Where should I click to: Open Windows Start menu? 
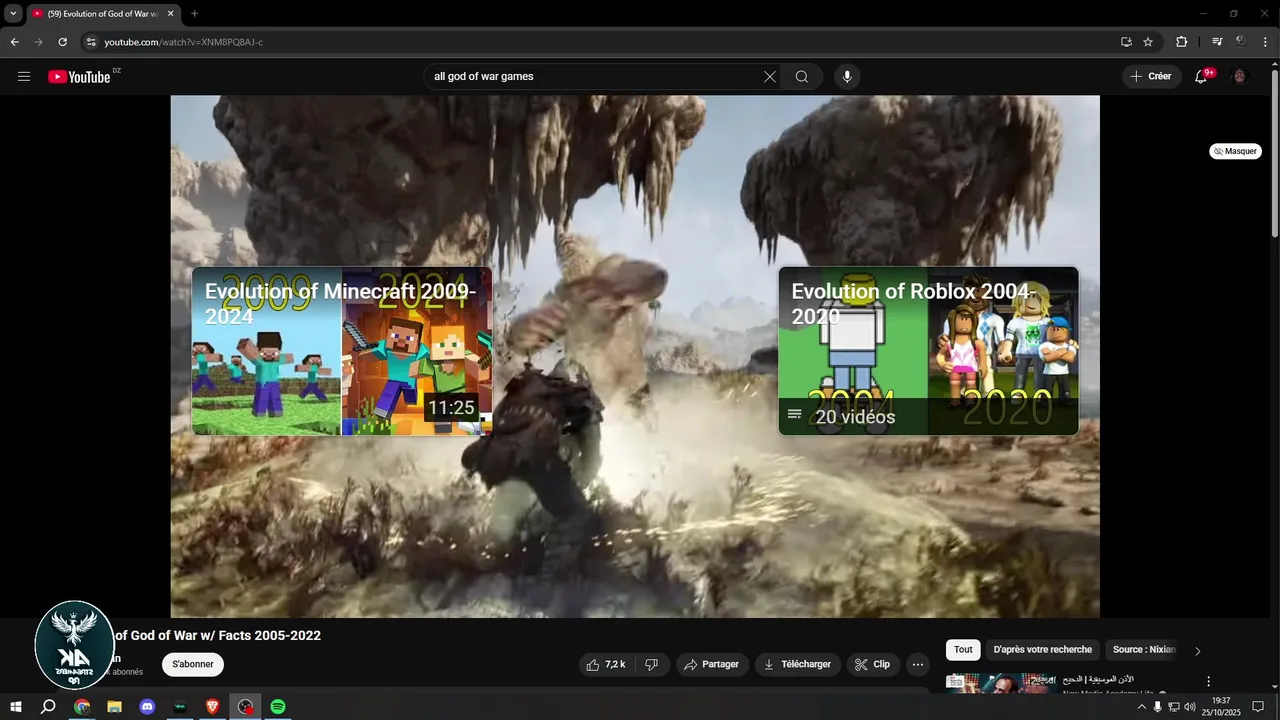point(15,707)
